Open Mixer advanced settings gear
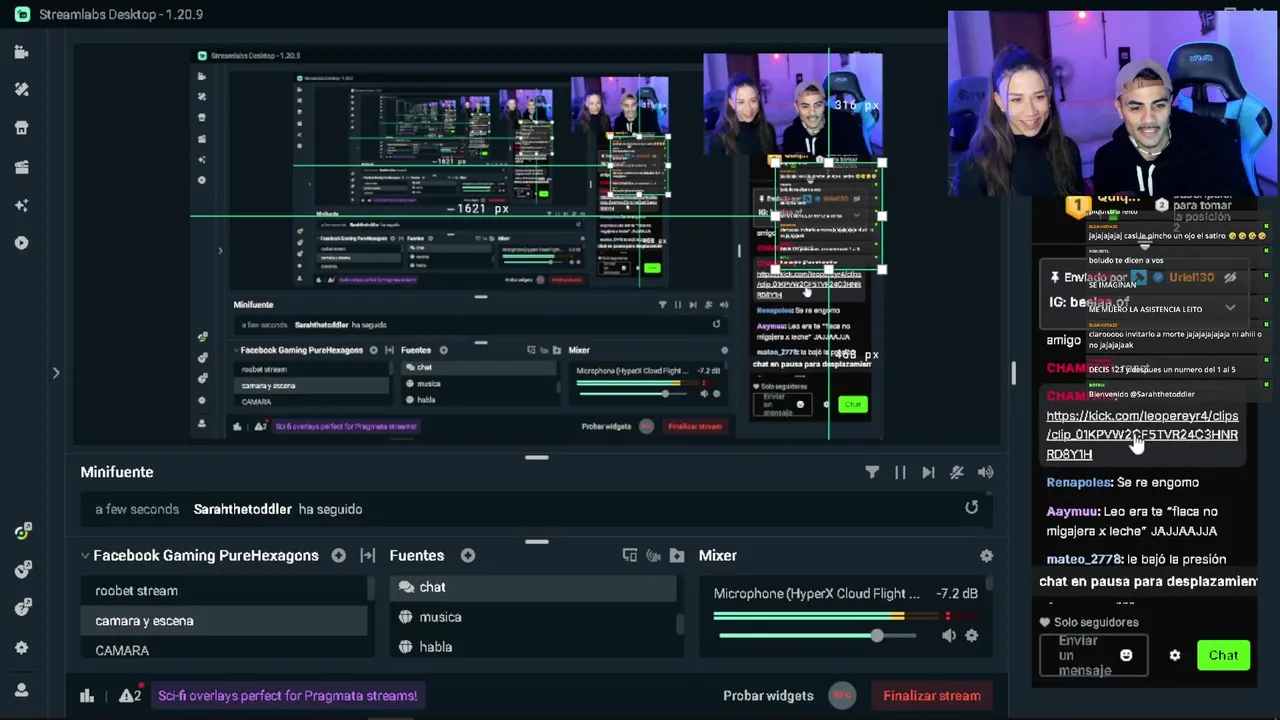The width and height of the screenshot is (1280, 720). tap(986, 556)
